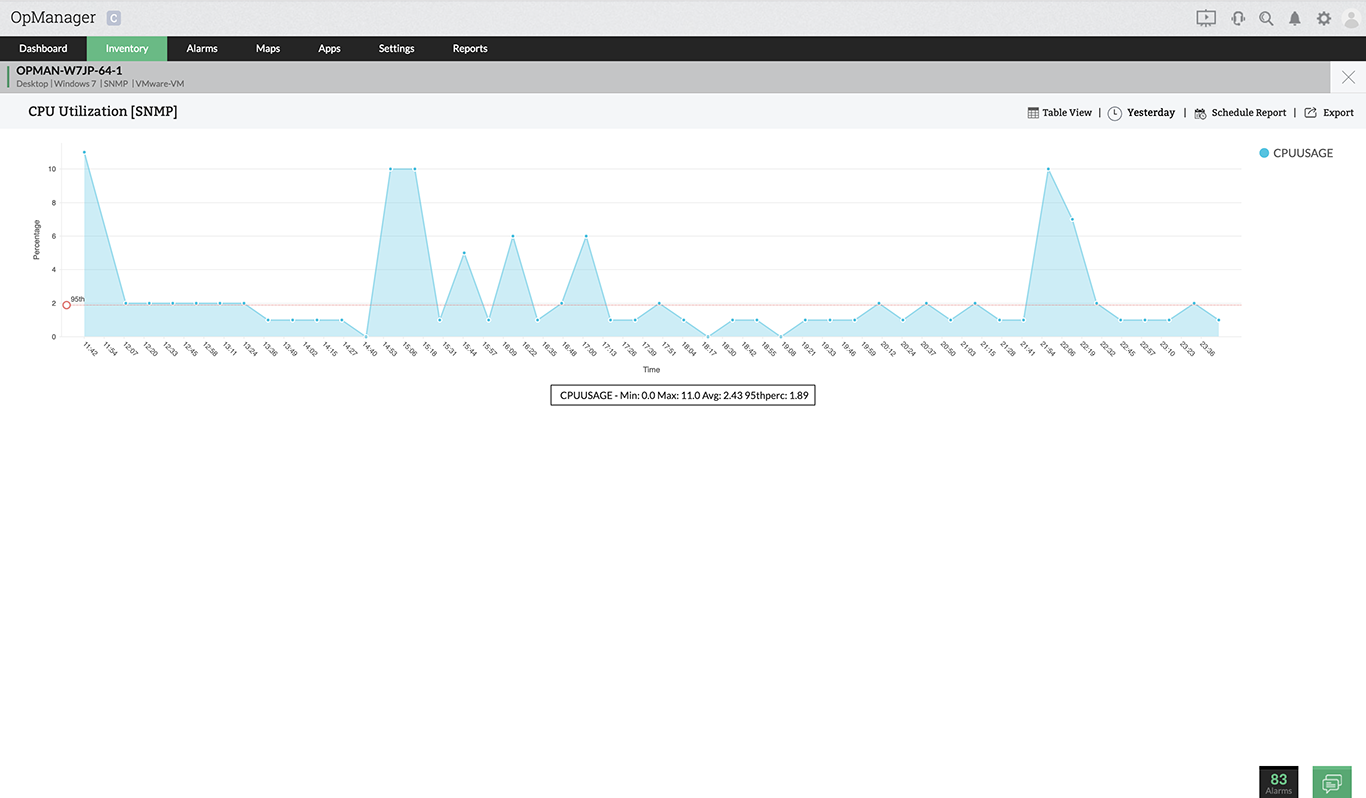Image resolution: width=1366 pixels, height=798 pixels.
Task: Click the 11:42 x-axis time label
Action: click(x=90, y=349)
